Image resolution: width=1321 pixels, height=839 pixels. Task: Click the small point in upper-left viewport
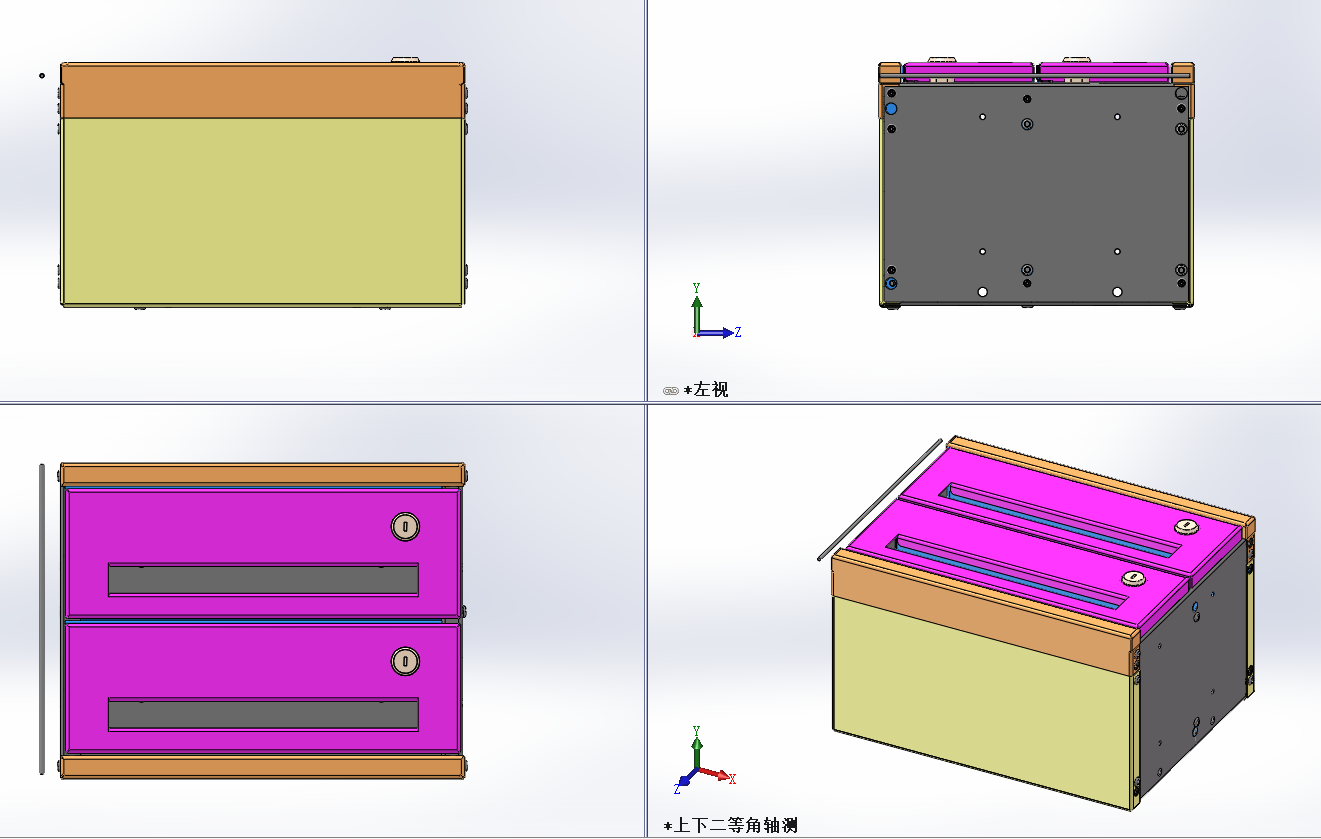click(41, 75)
